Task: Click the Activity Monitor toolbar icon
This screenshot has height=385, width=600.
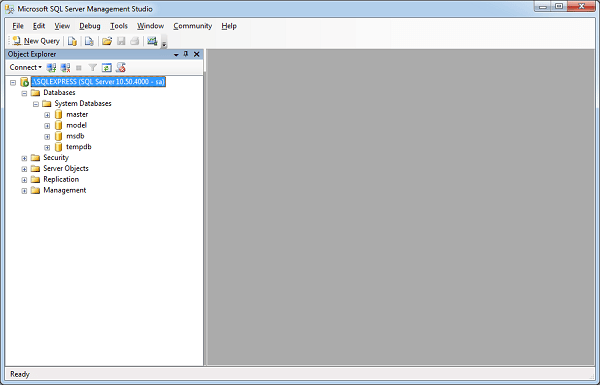Action: click(152, 41)
